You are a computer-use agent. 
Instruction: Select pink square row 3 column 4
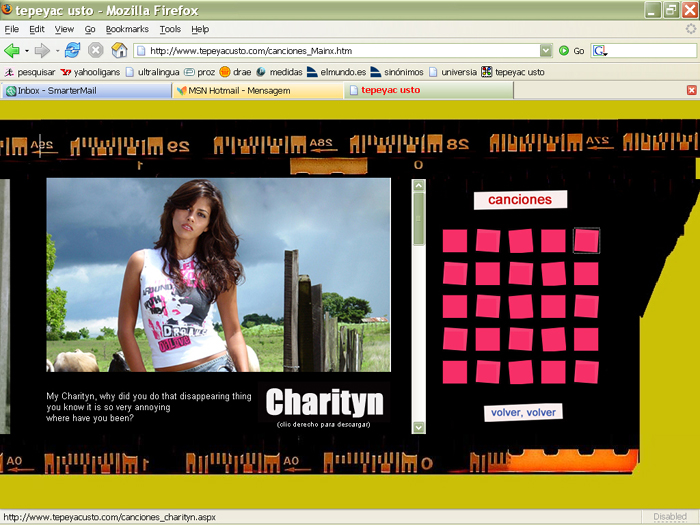point(553,306)
